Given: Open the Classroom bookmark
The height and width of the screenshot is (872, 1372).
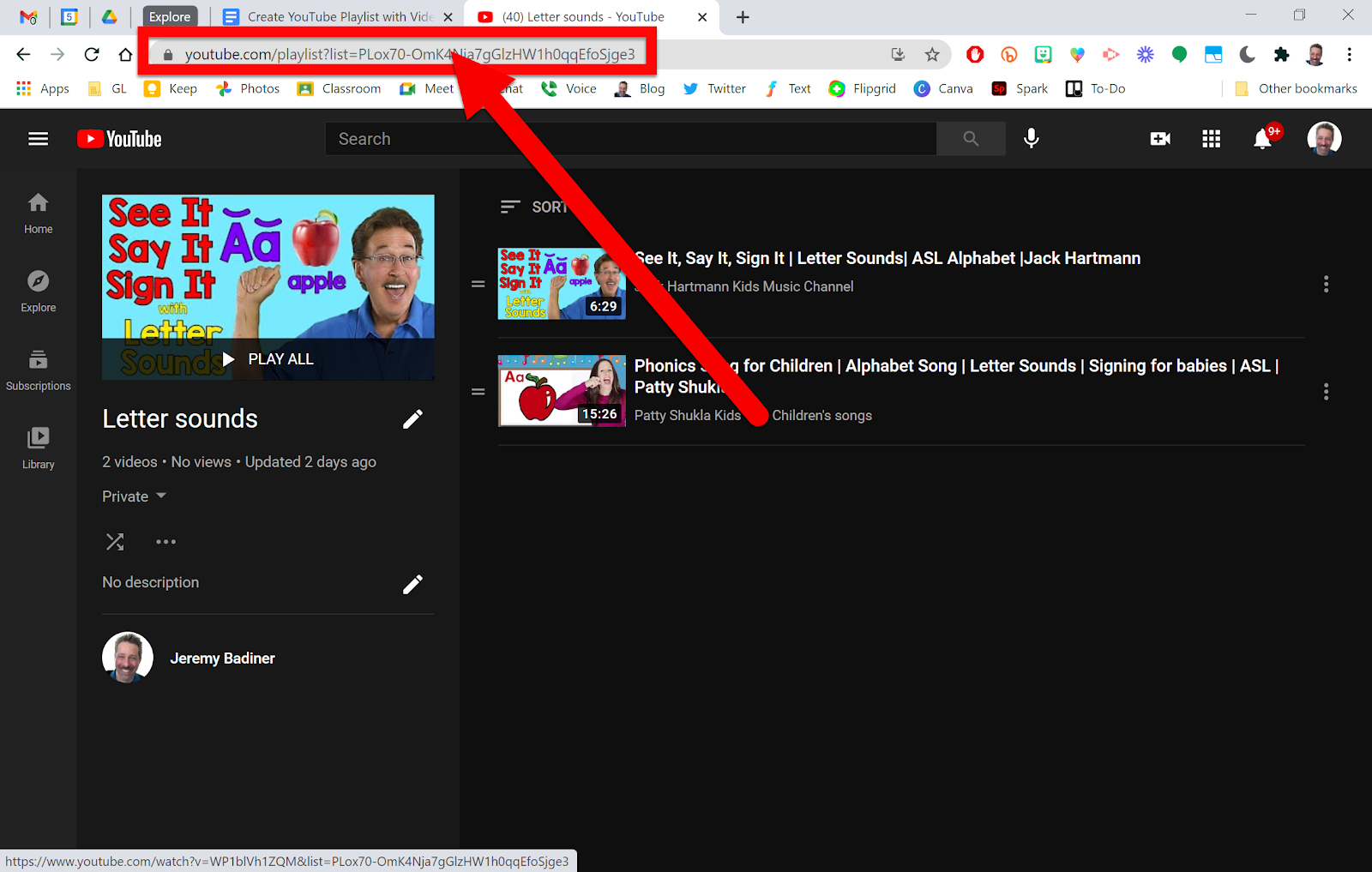Looking at the screenshot, I should [339, 88].
